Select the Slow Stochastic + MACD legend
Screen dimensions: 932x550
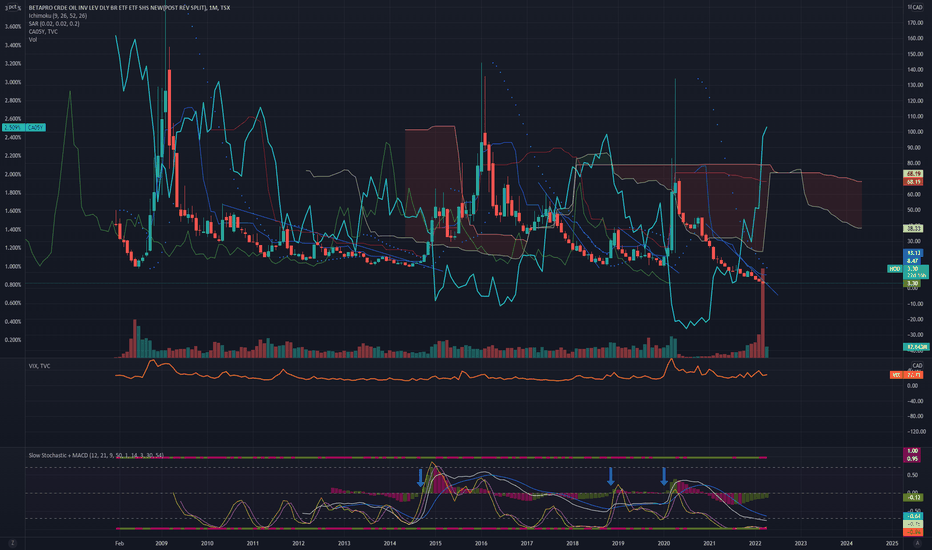point(96,455)
